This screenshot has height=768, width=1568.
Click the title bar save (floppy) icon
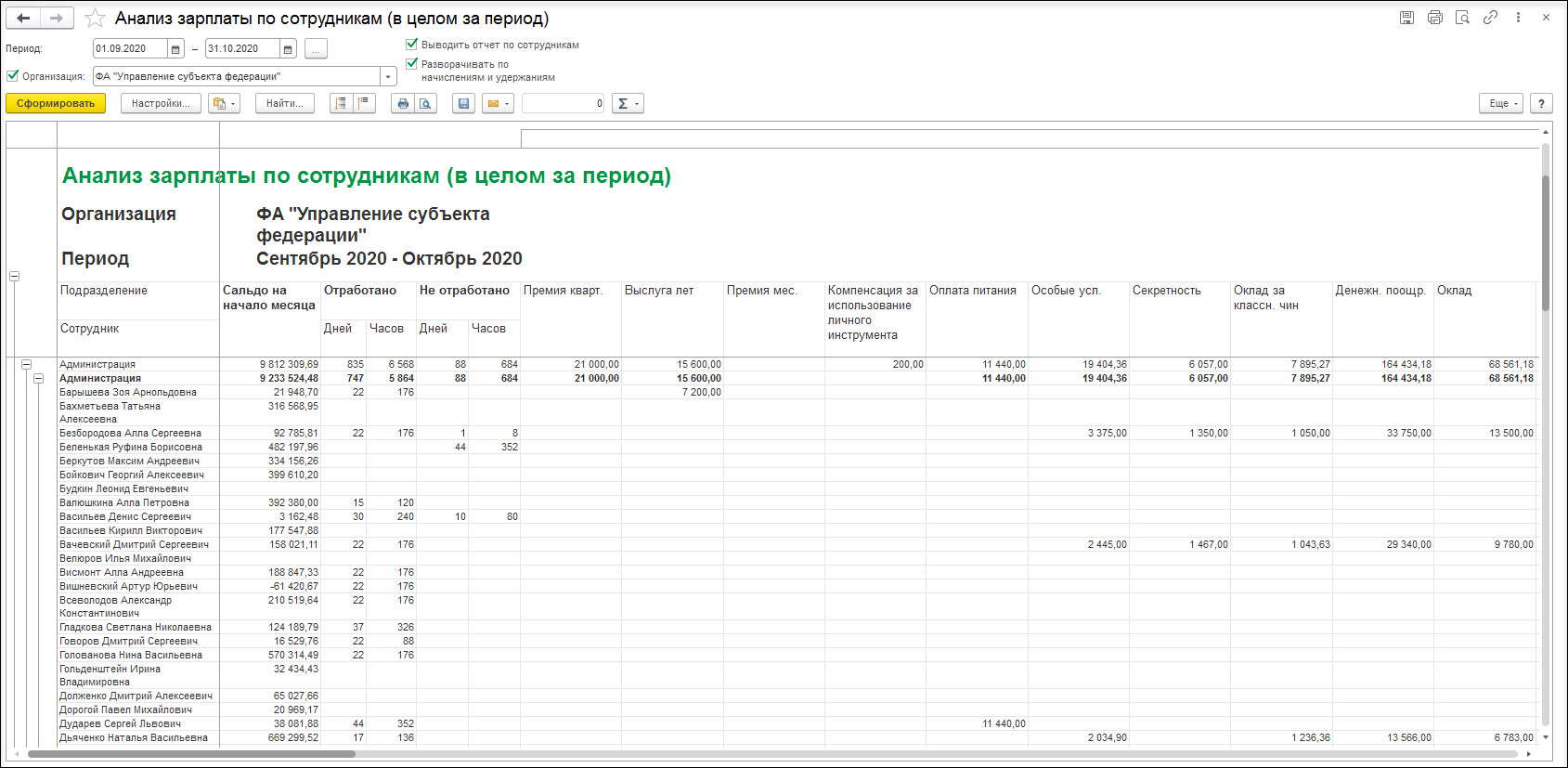(x=1407, y=18)
